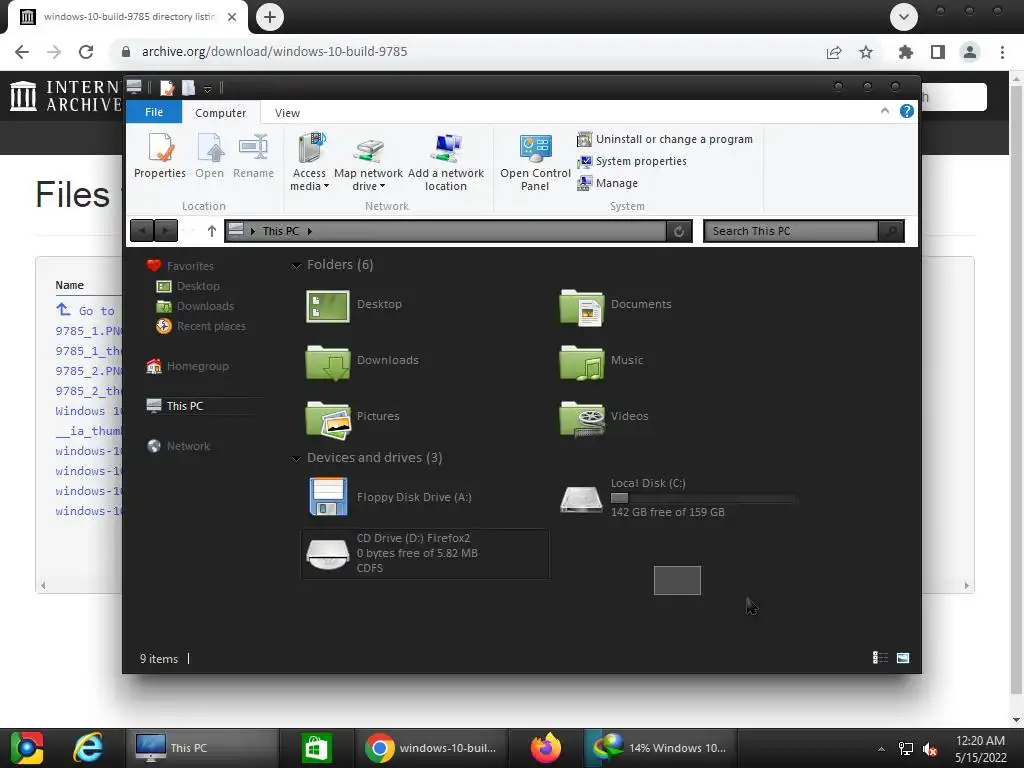Open the File tab in Explorer

pyautogui.click(x=153, y=112)
